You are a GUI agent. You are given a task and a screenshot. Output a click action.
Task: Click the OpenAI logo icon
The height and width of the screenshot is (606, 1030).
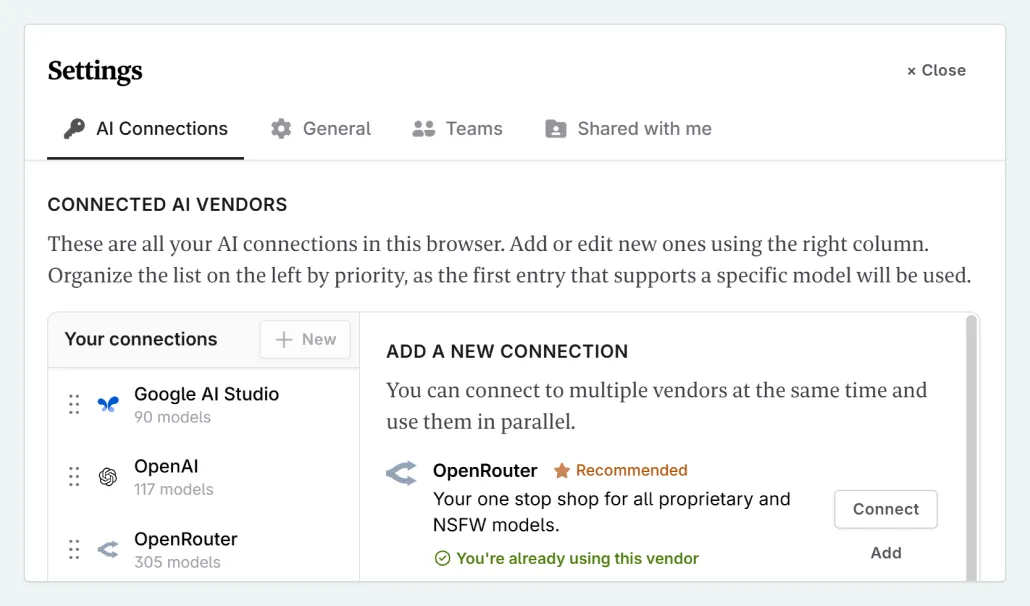108,477
